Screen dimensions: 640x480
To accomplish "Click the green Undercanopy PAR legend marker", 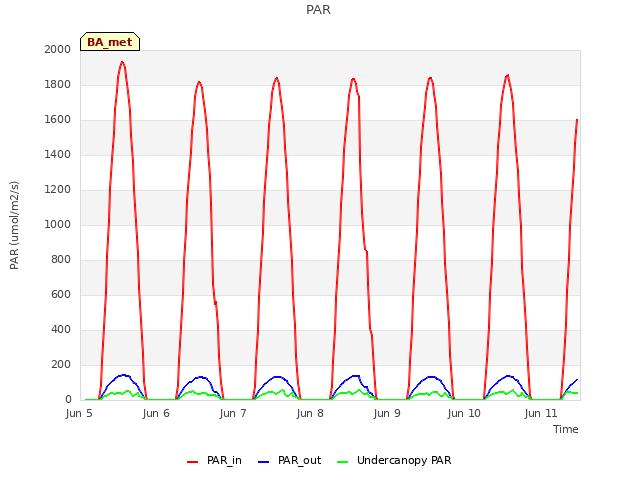I will pyautogui.click(x=343, y=462).
